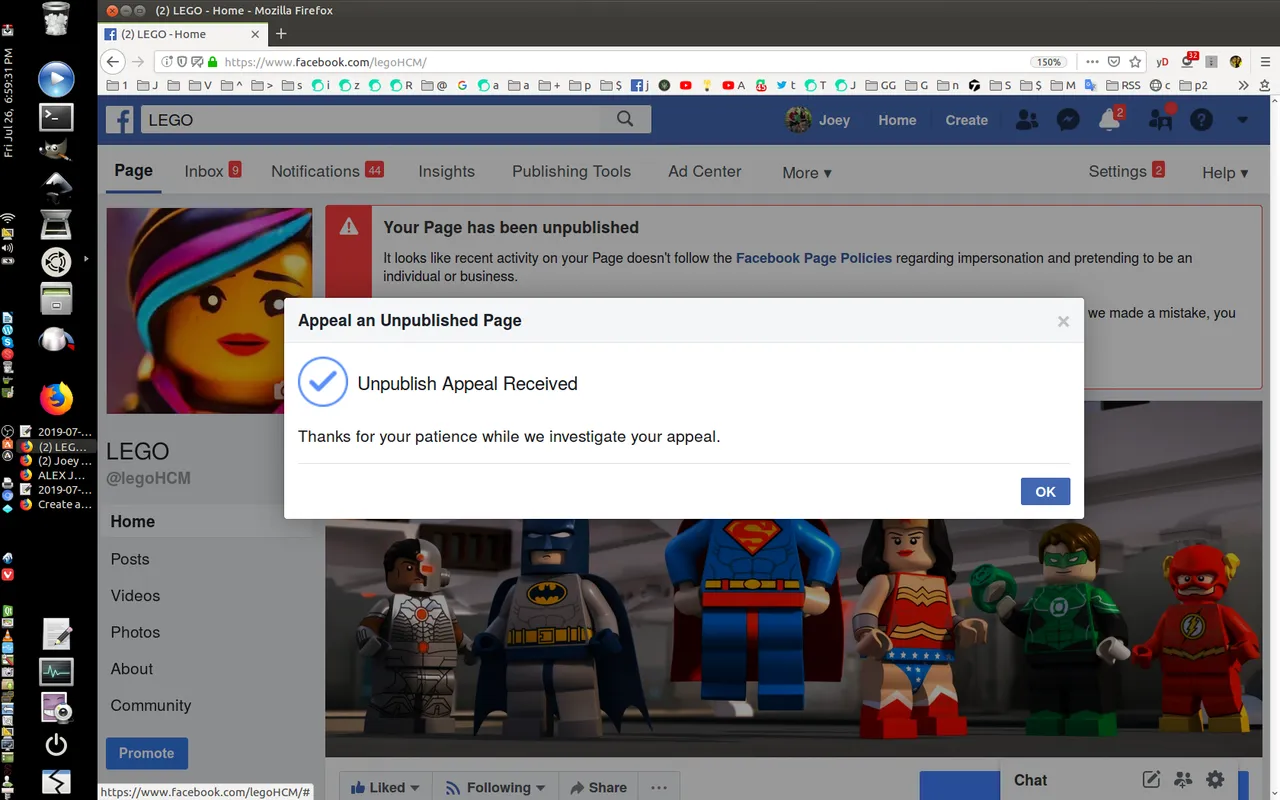Open Joey's profile from top bar
Image resolution: width=1280 pixels, height=800 pixels.
pos(818,120)
